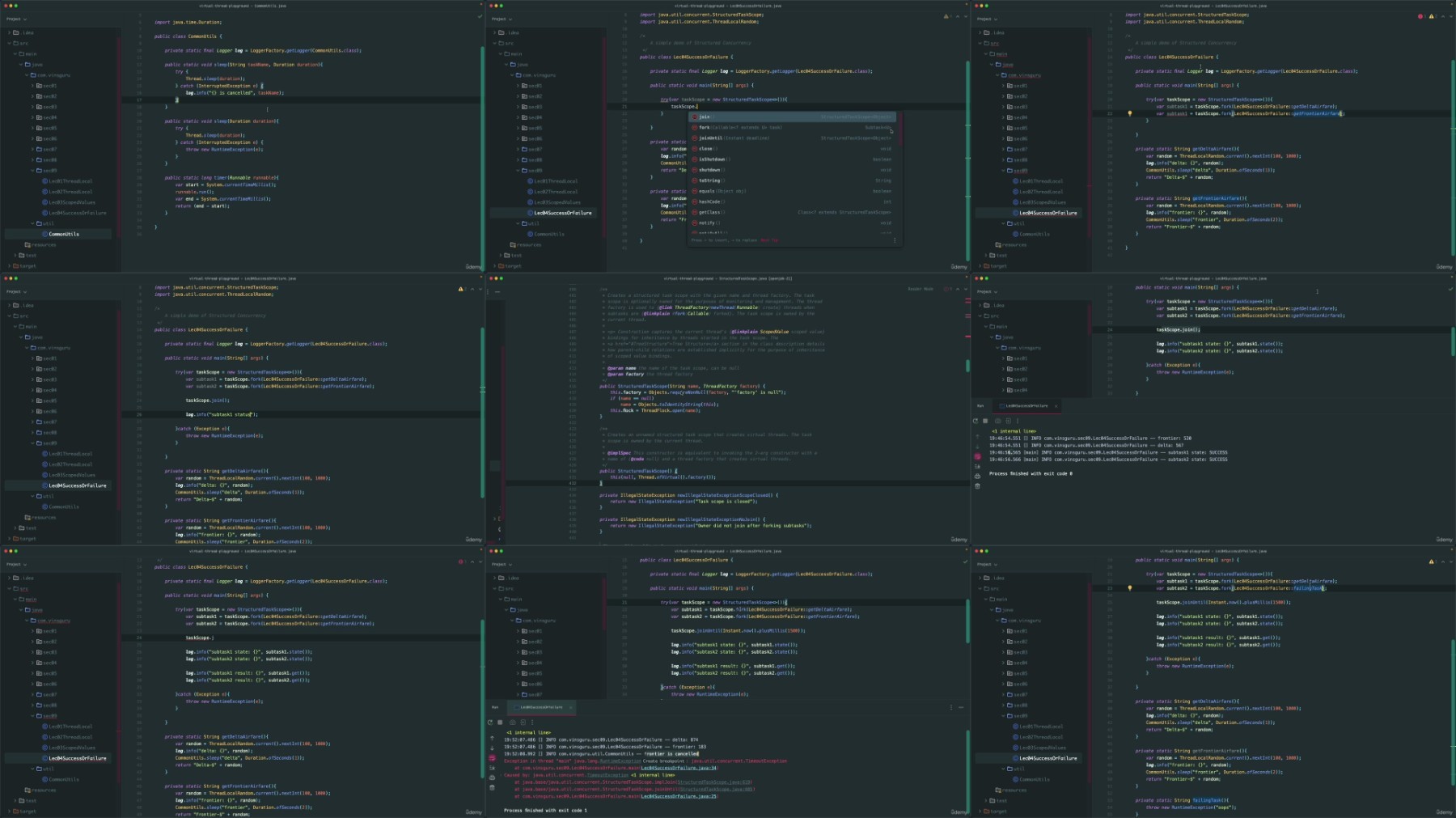Hide the run panel showing the TimeoutException

(x=961, y=707)
